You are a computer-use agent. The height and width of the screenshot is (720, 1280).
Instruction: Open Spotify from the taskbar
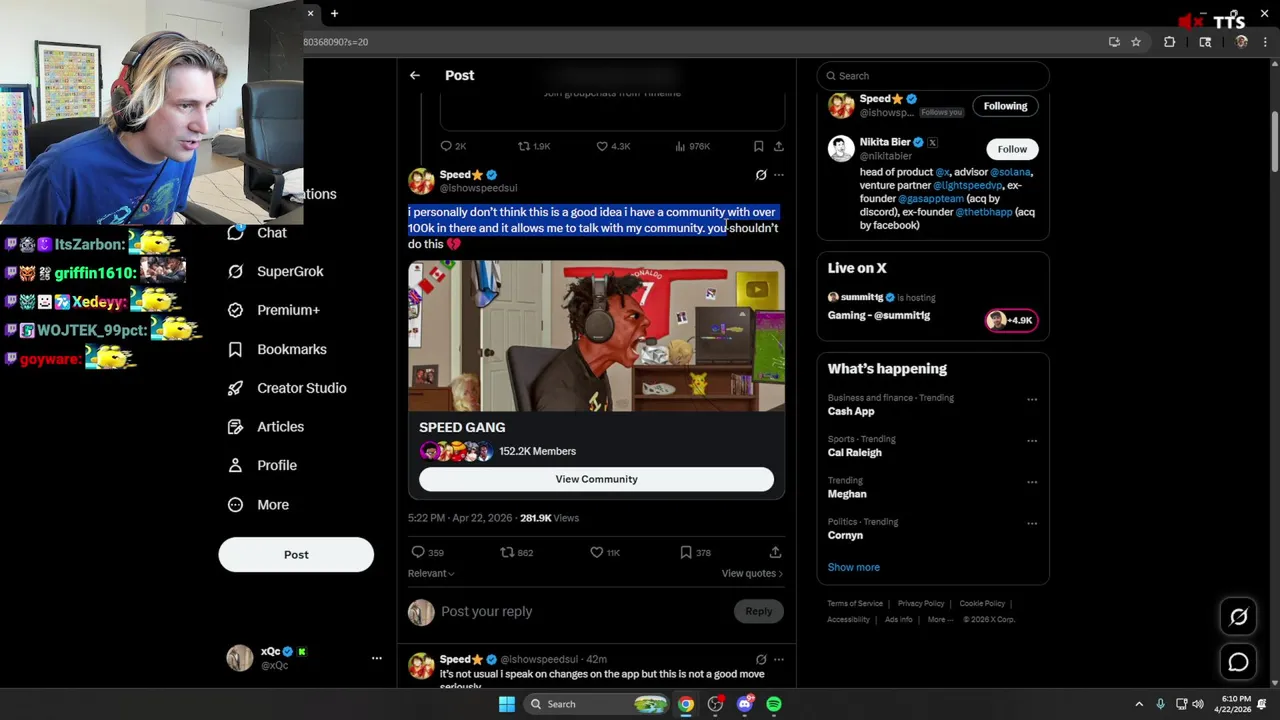click(x=774, y=704)
